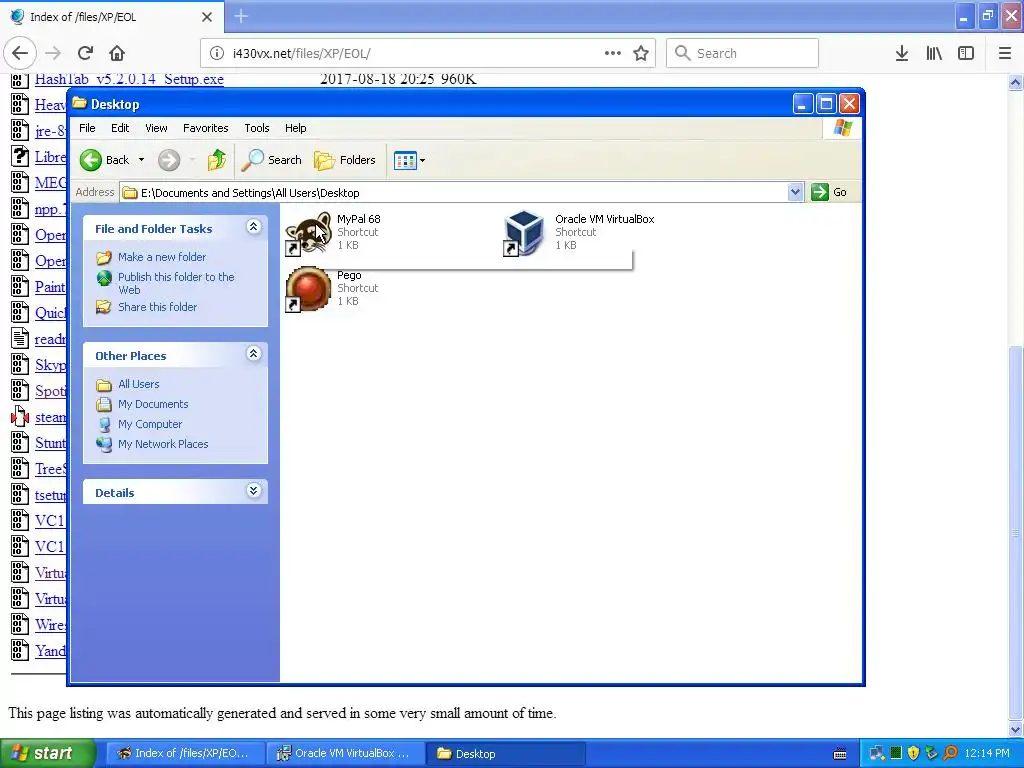Select the MyPal 68 shortcut icon
The image size is (1024, 768).
[308, 233]
